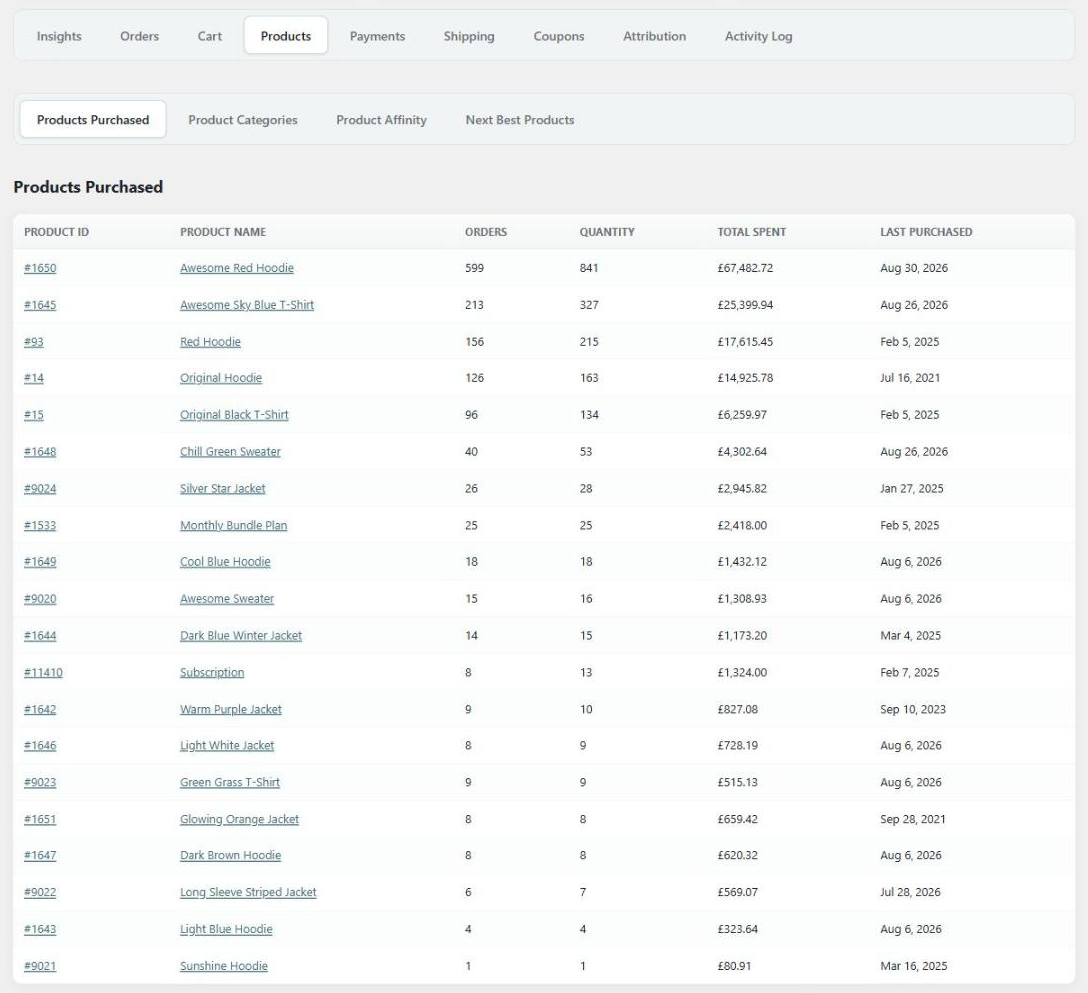Viewport: 1088px width, 993px height.
Task: Open the Warm Purple Jacket link
Action: [x=231, y=709]
